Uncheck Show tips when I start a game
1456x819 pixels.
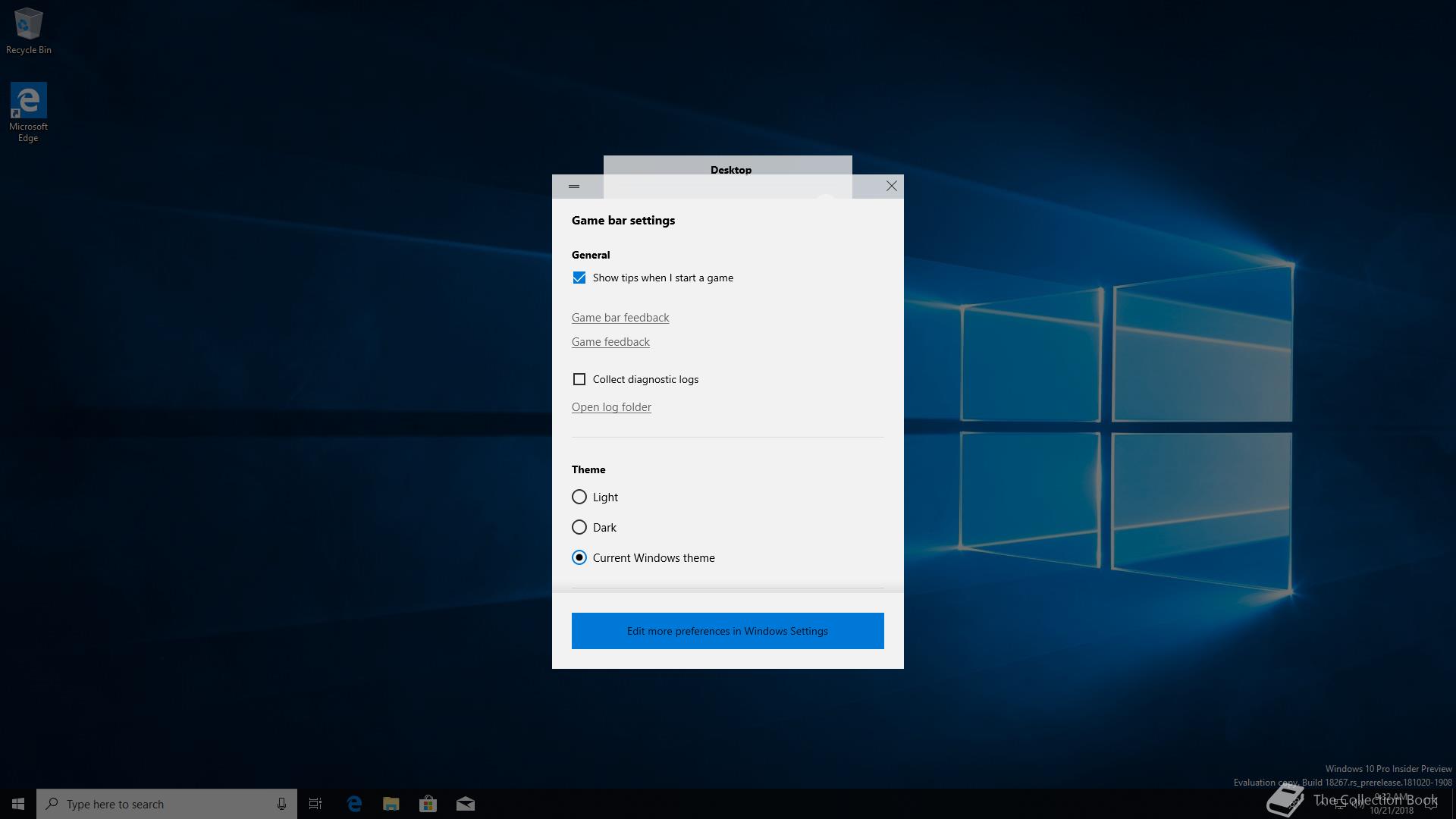(579, 278)
